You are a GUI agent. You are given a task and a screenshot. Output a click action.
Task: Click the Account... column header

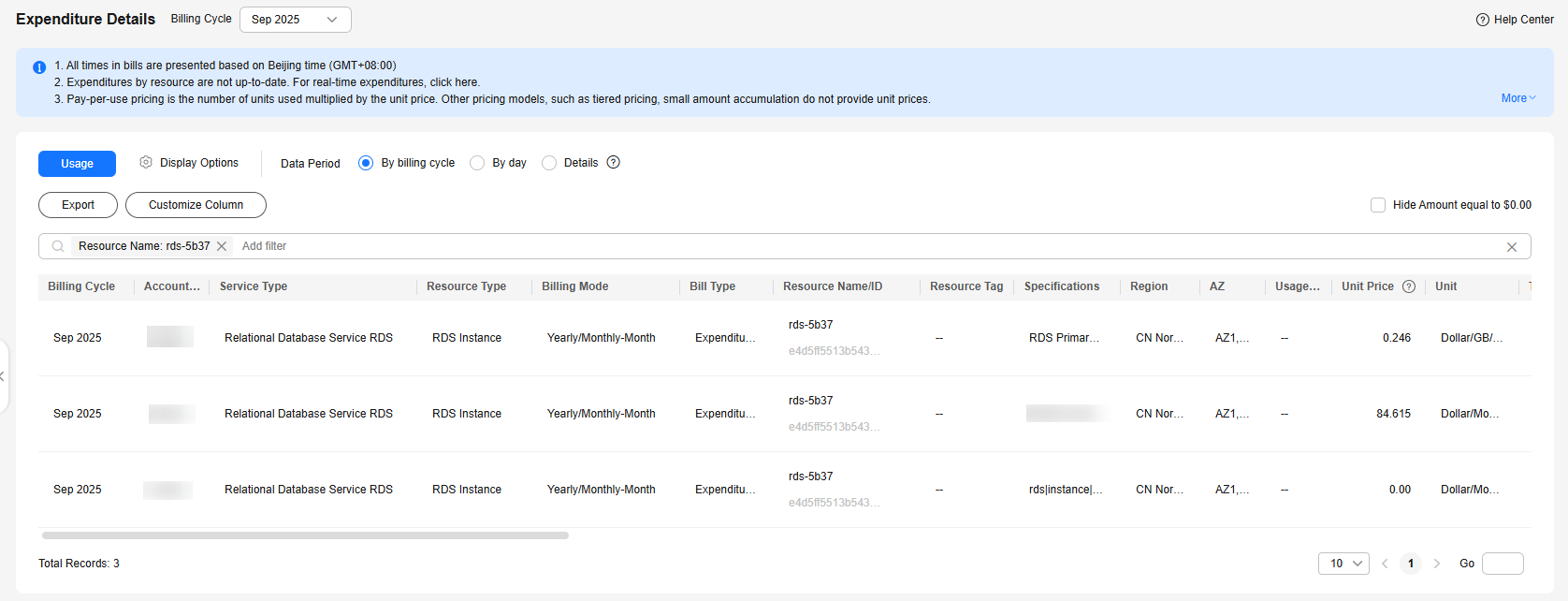click(x=171, y=286)
